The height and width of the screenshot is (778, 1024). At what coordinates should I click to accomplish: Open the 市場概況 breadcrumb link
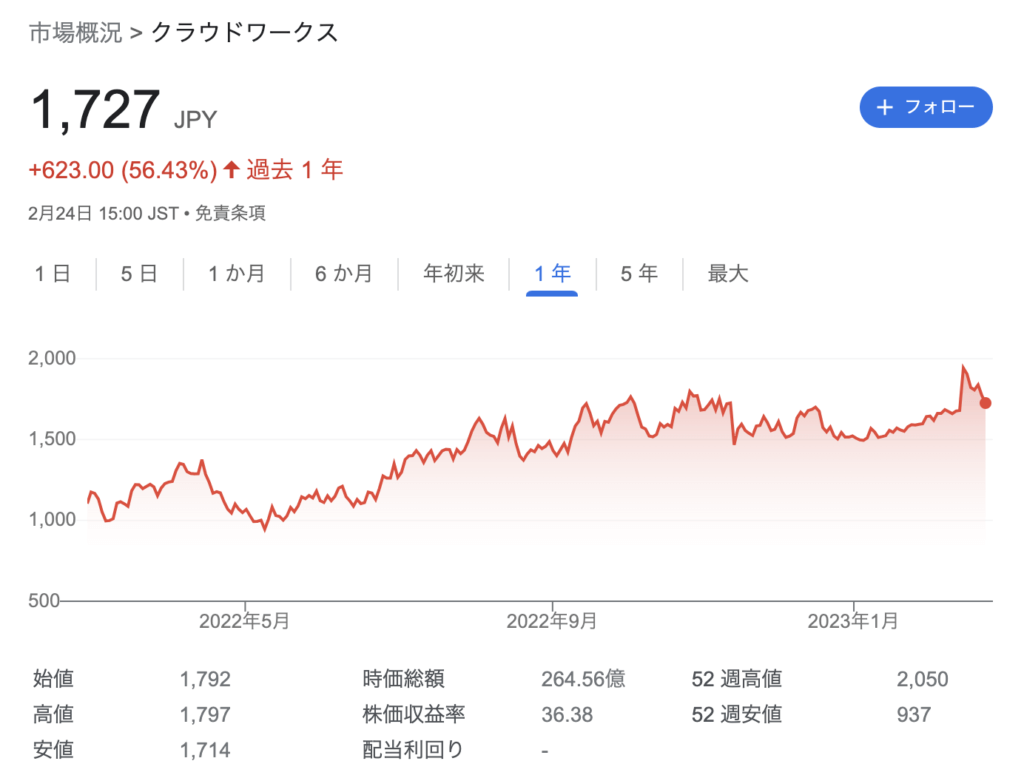point(75,32)
